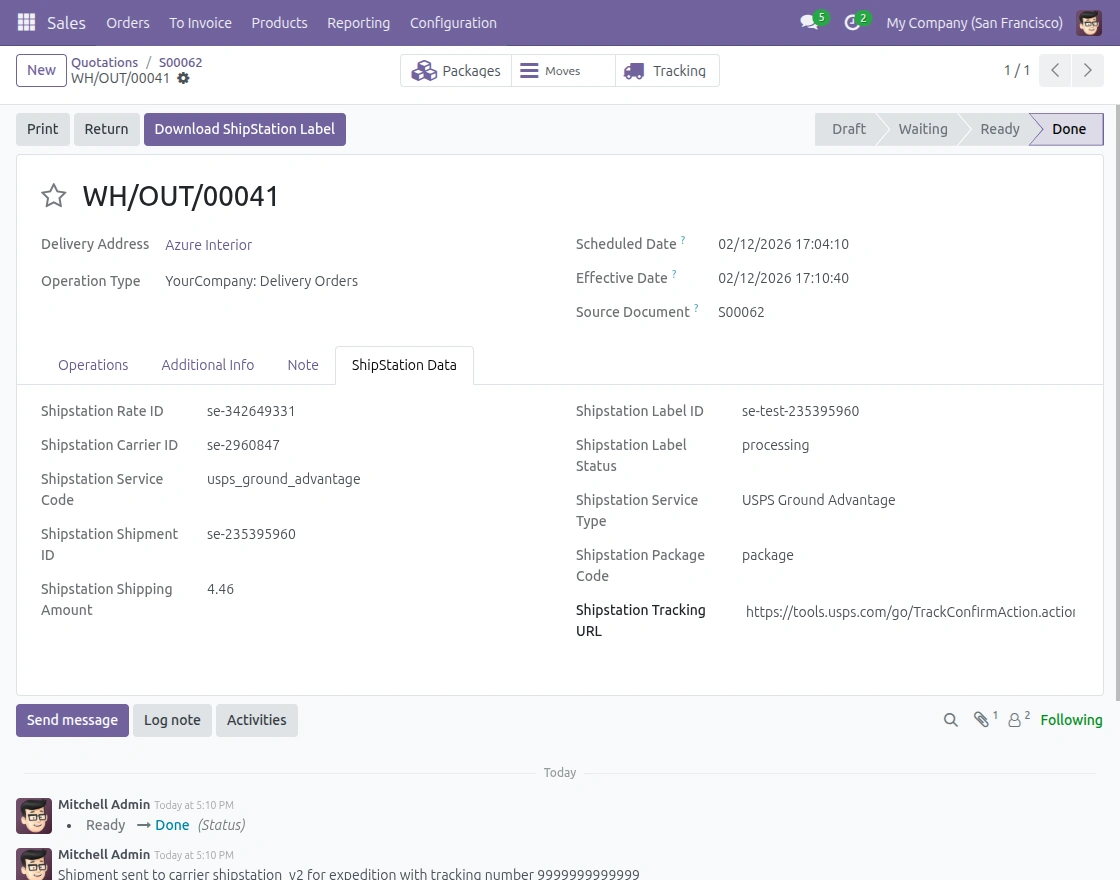Switch to the Operations tab
The width and height of the screenshot is (1120, 880).
pyautogui.click(x=93, y=365)
